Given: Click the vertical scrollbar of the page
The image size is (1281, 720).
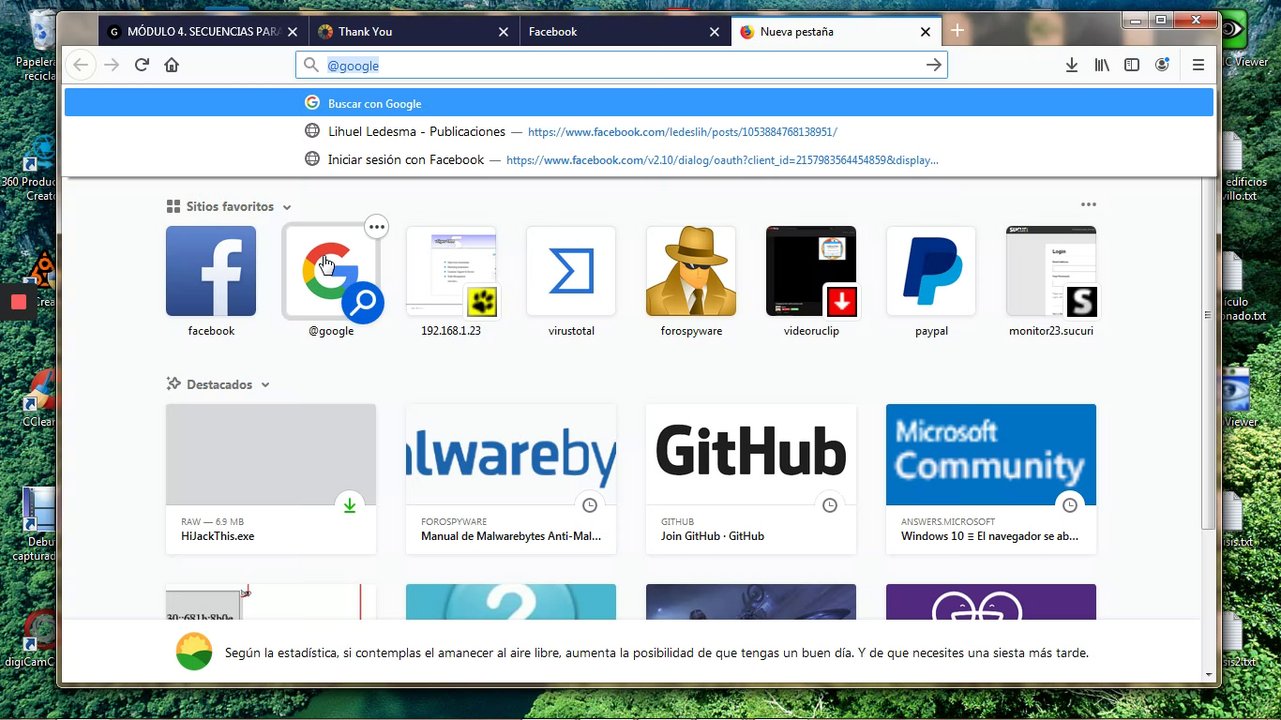Looking at the screenshot, I should [1208, 355].
